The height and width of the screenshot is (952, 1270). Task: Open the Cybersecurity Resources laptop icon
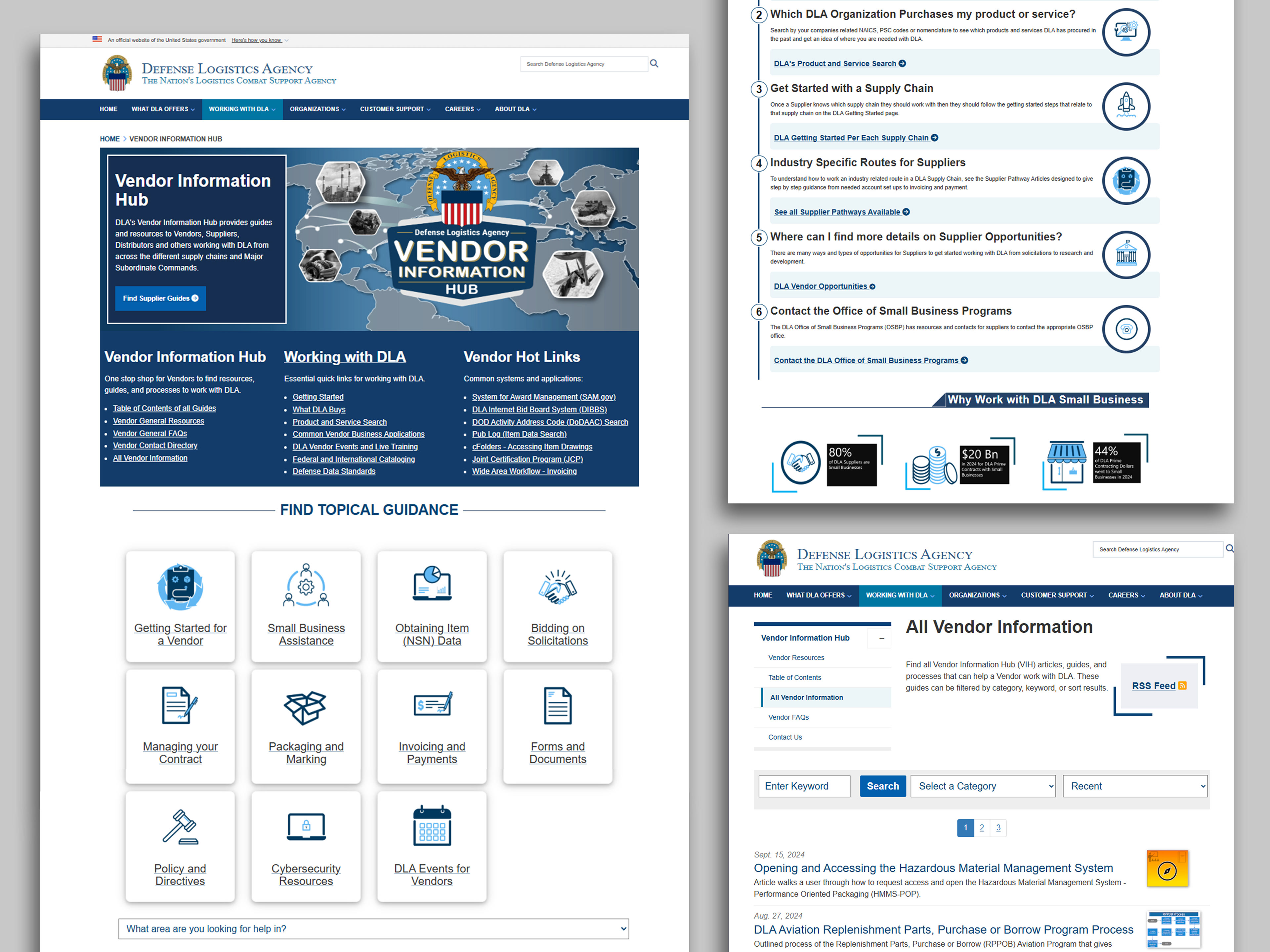point(306,827)
